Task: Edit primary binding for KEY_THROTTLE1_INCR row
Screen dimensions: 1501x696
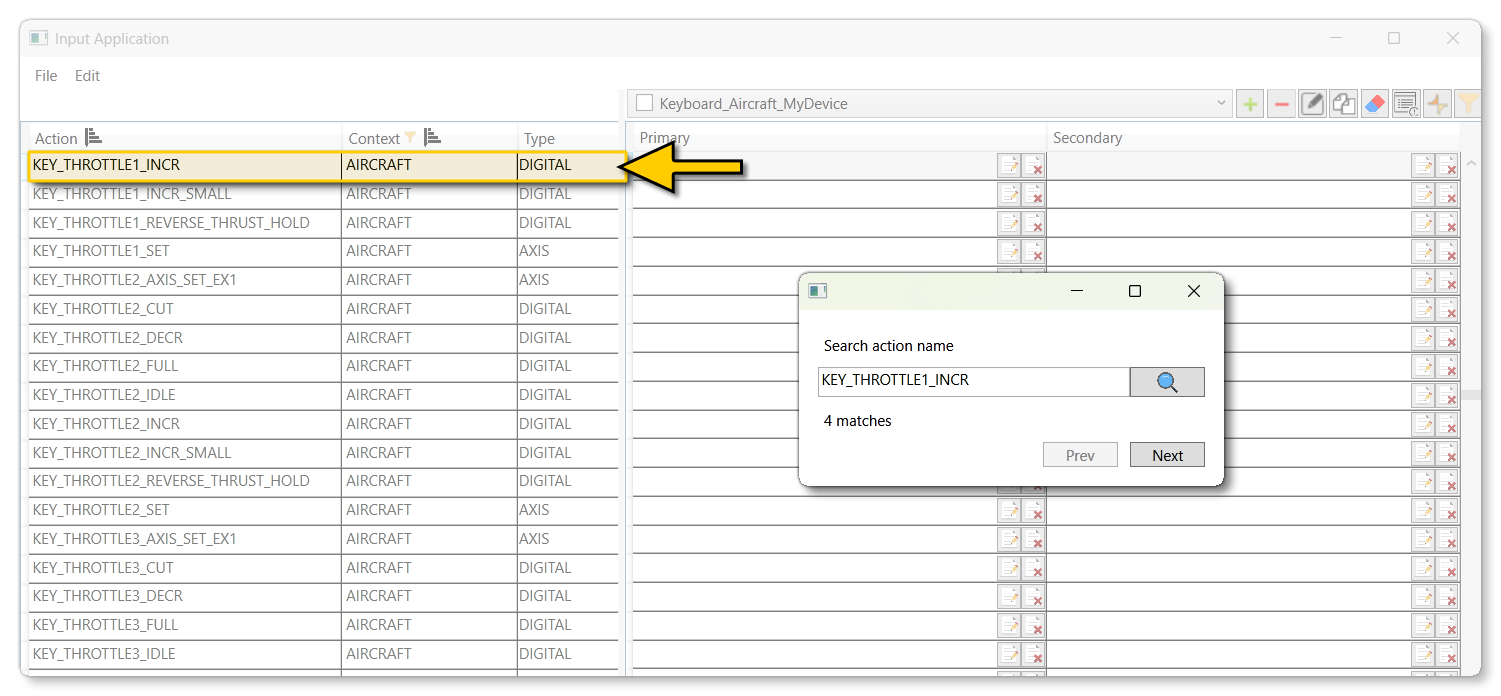Action: point(1009,166)
